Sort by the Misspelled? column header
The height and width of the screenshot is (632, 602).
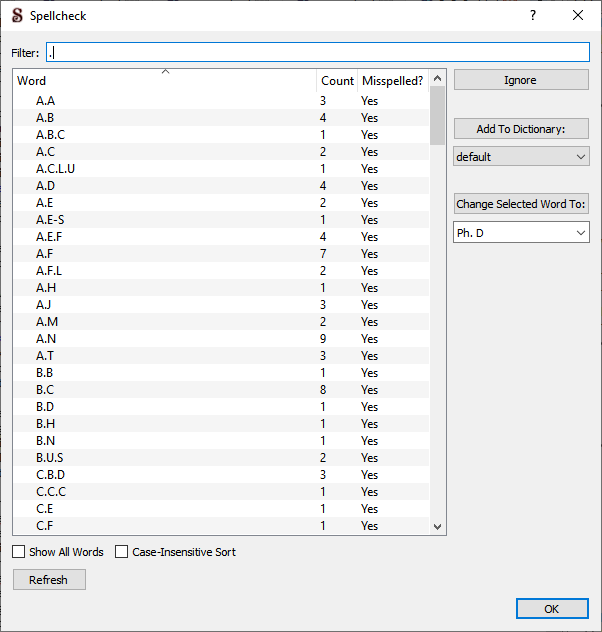(392, 81)
